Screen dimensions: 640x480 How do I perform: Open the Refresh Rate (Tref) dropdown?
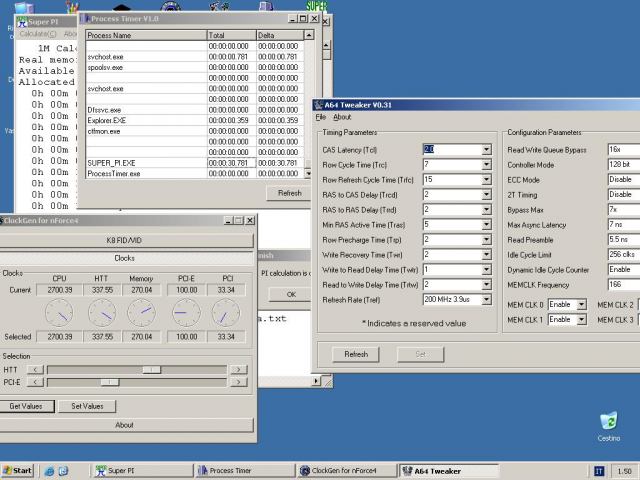486,299
